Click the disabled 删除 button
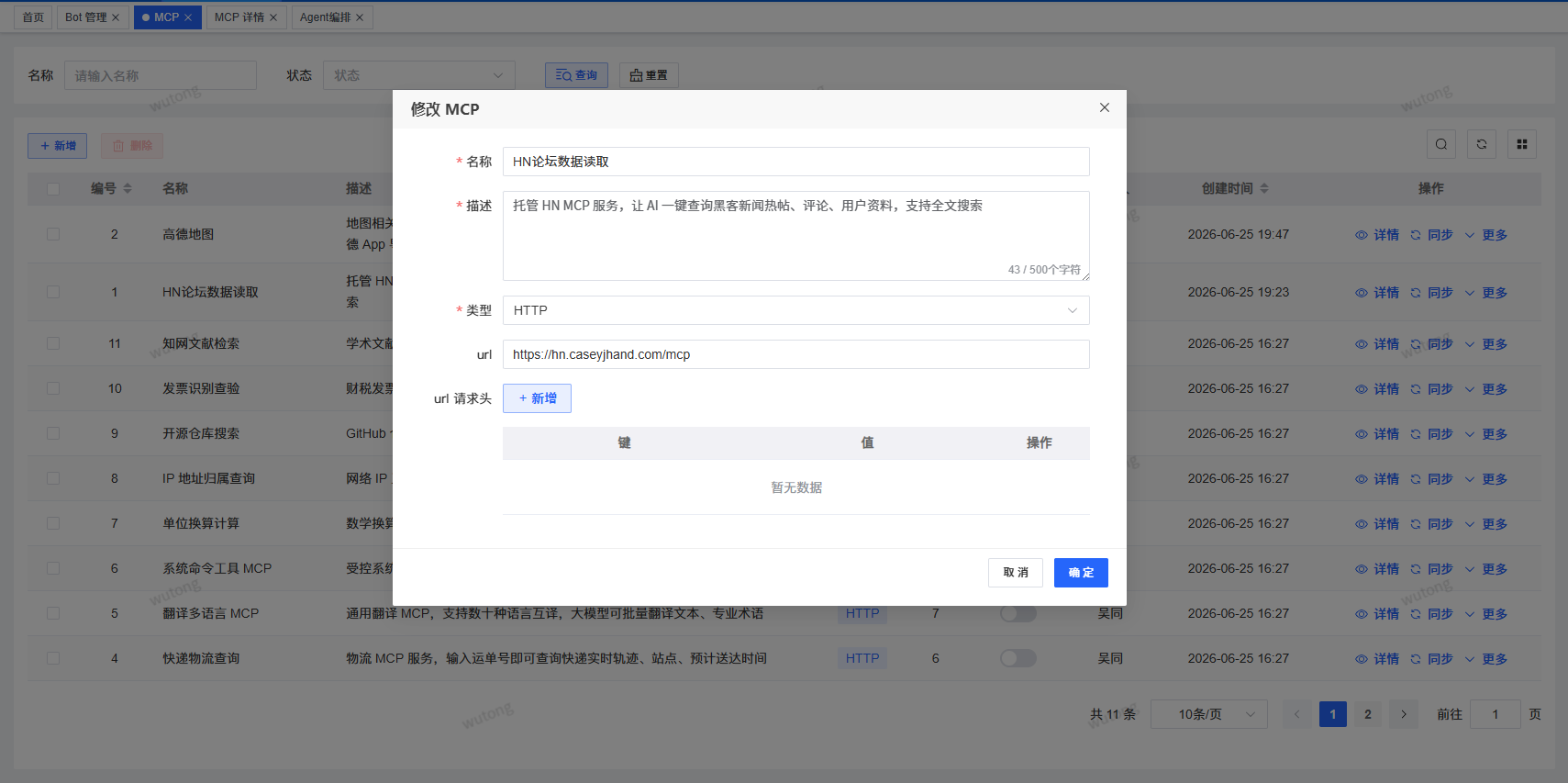Screen dimensions: 1568x783 pos(132,146)
